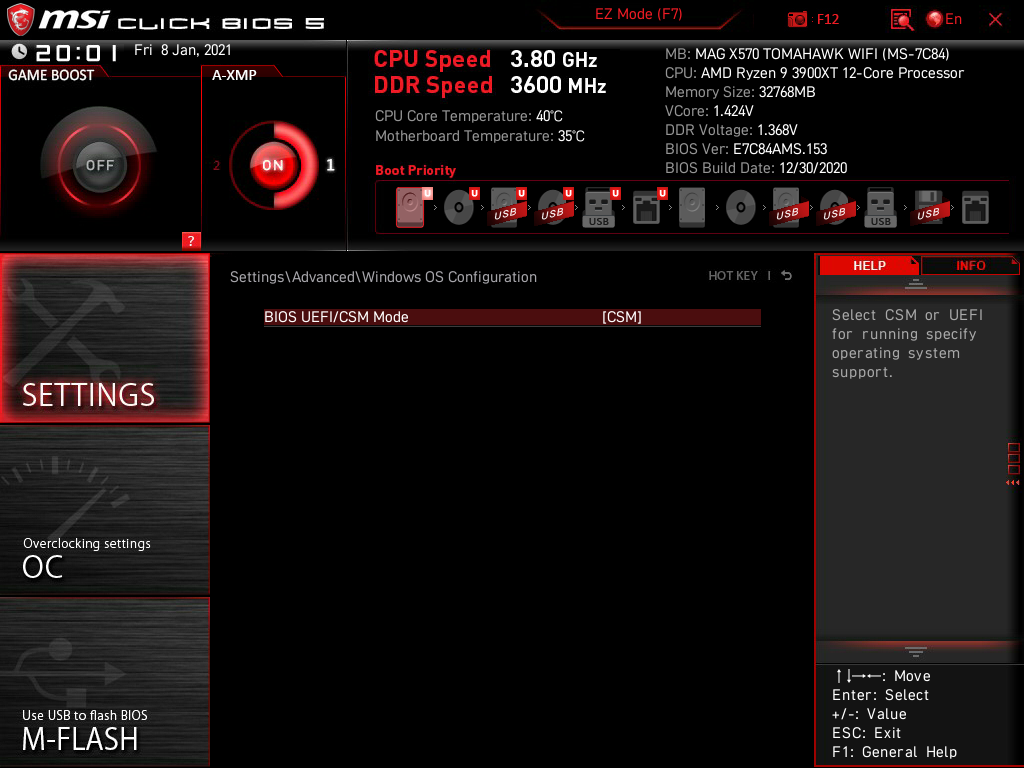Select the UEFI USB key boot icon
Viewport: 1024px width, 768px height.
(x=600, y=208)
